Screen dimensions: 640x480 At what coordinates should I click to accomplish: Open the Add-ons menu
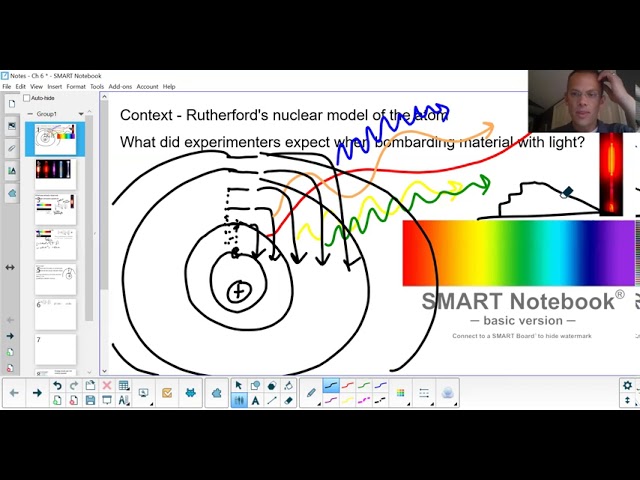point(120,87)
